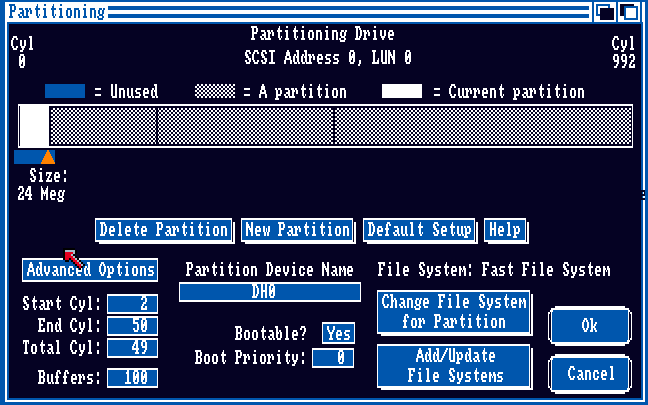648x405 pixels.
Task: Click the window zoom gadget in title bar
Action: pyautogui.click(x=606, y=12)
